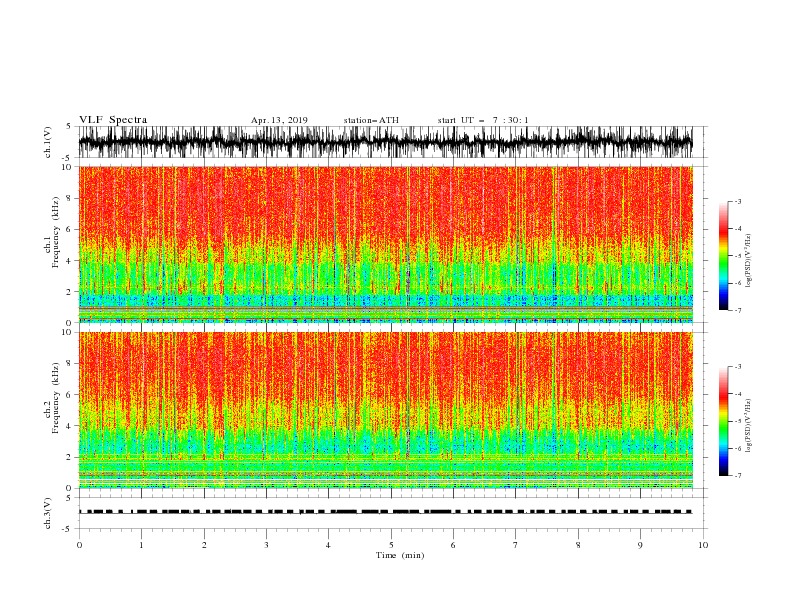Select the date text 'Apr. 13, 2019'

click(279, 120)
